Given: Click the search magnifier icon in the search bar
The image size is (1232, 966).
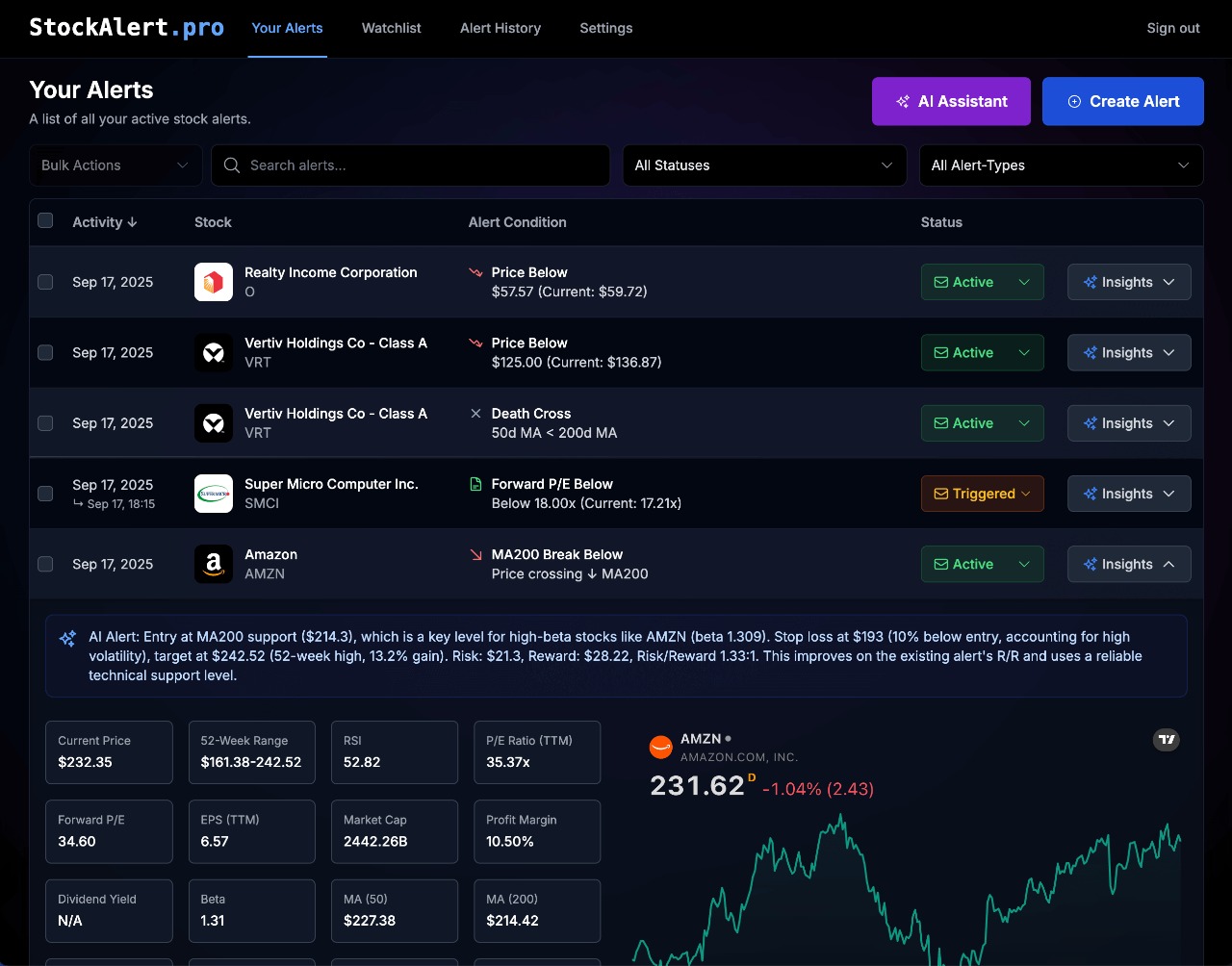Looking at the screenshot, I should (x=231, y=165).
